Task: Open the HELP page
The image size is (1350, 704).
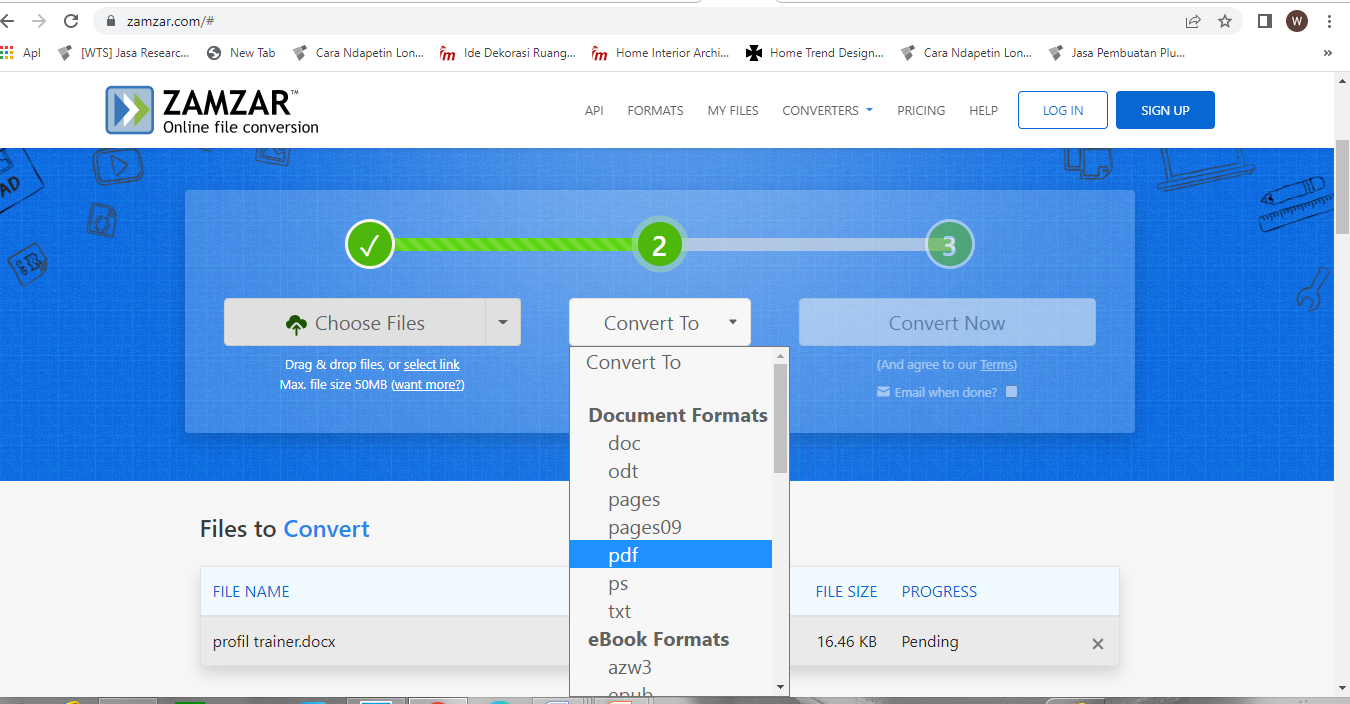Action: [983, 110]
